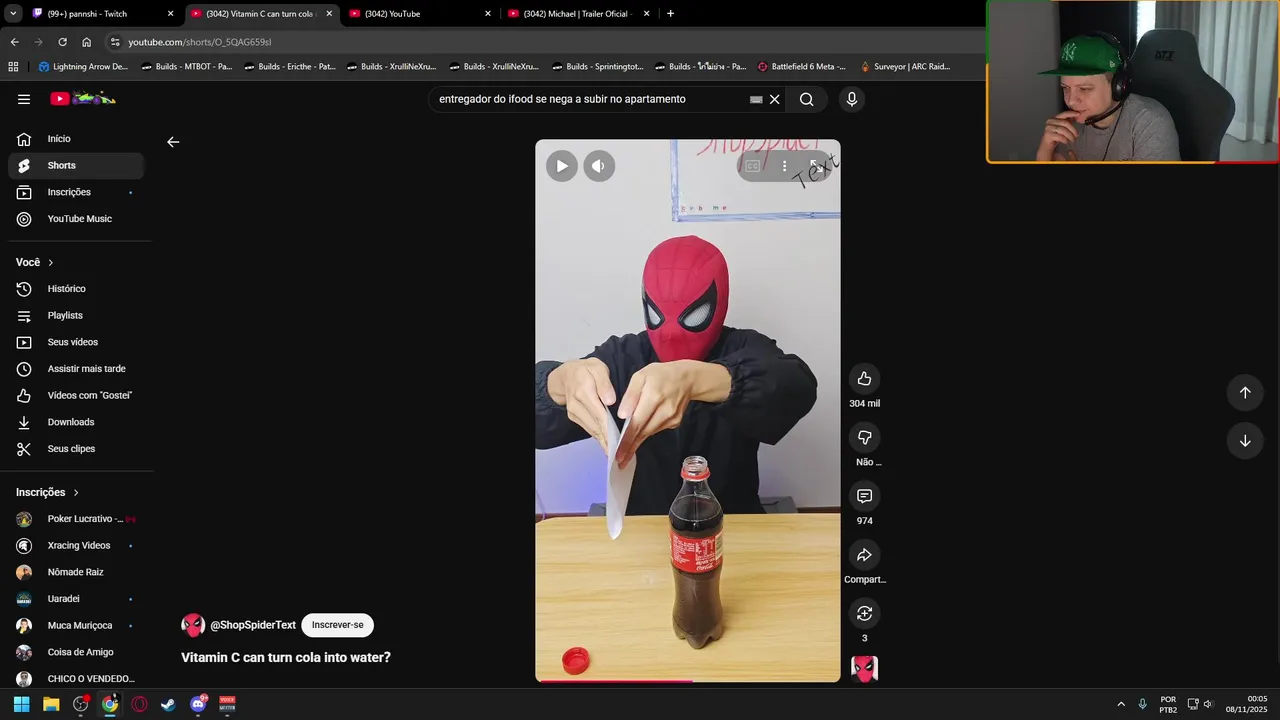Screen dimensions: 1280x720
Task: Toggle closed captions on the Short
Action: (x=752, y=166)
